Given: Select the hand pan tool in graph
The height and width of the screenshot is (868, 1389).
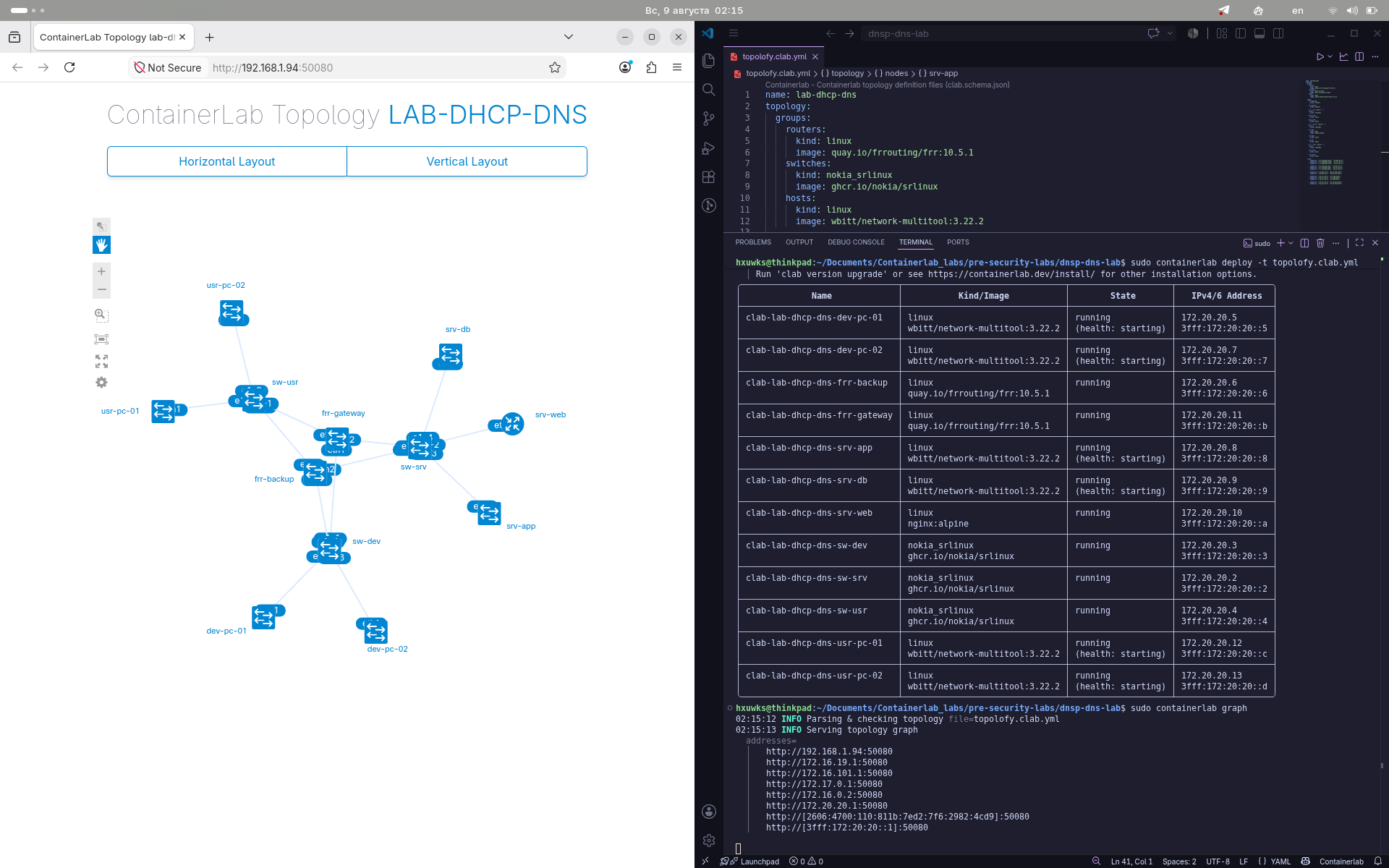Looking at the screenshot, I should pyautogui.click(x=101, y=245).
